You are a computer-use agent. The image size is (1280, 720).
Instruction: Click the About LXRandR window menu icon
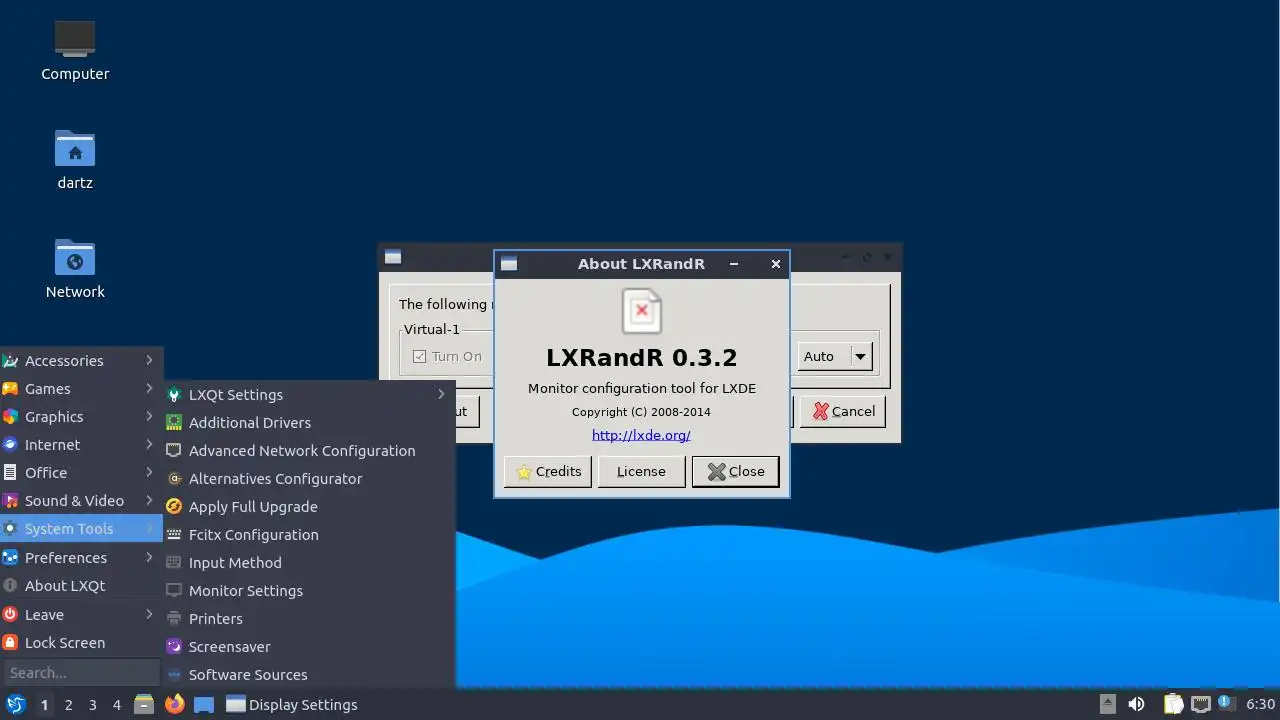pyautogui.click(x=509, y=264)
